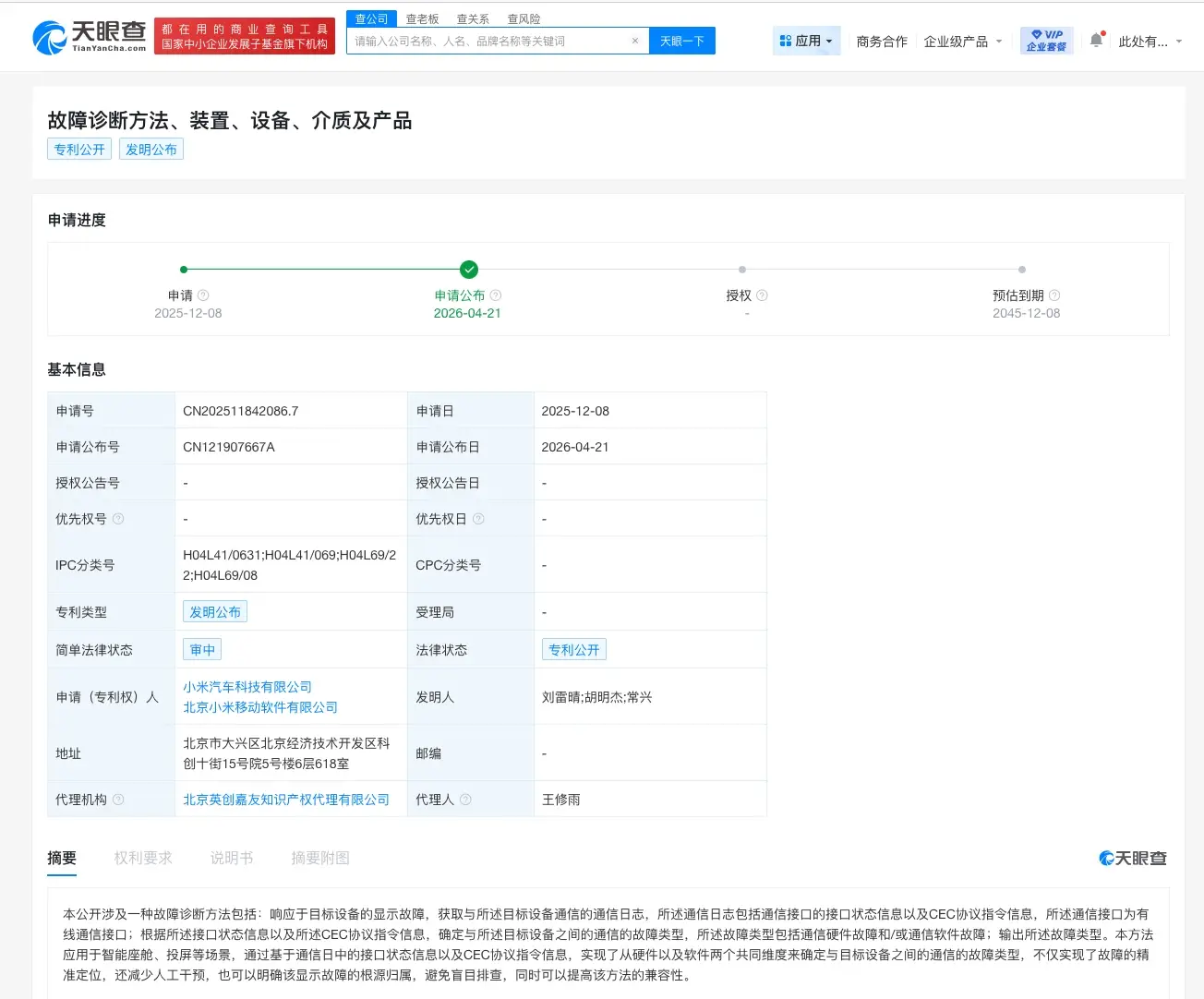Click the help icon beside 代理机构

(x=117, y=800)
